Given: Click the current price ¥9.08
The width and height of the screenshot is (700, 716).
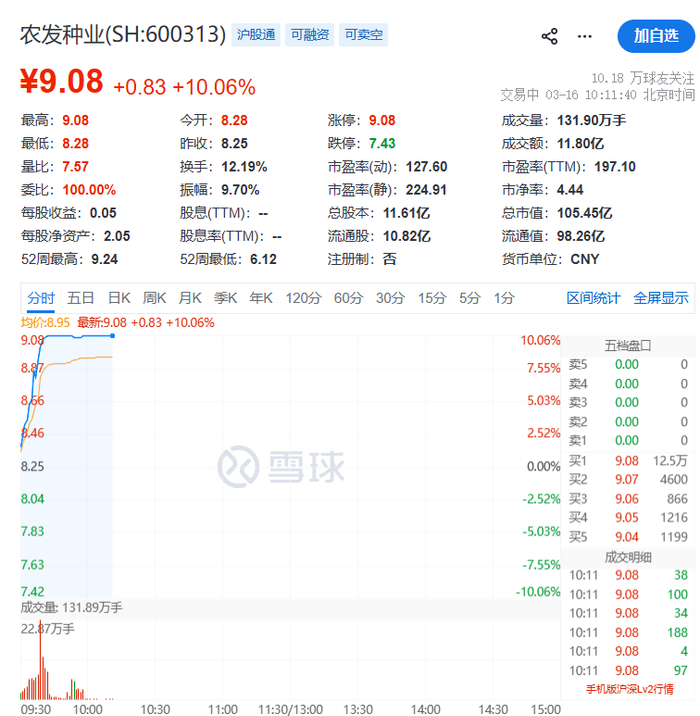Looking at the screenshot, I should (62, 81).
